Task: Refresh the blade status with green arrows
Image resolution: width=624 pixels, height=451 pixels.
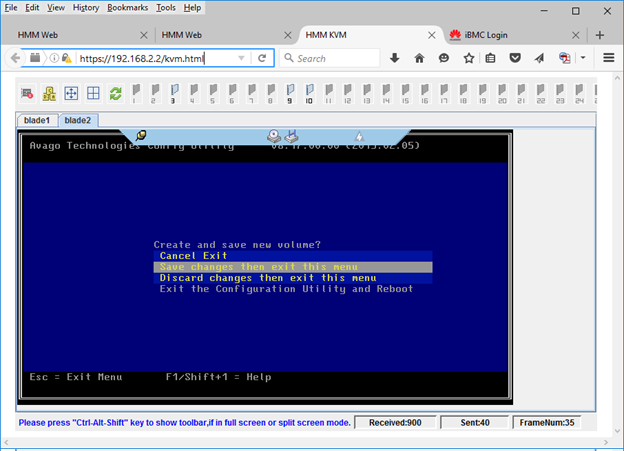Action: [115, 94]
